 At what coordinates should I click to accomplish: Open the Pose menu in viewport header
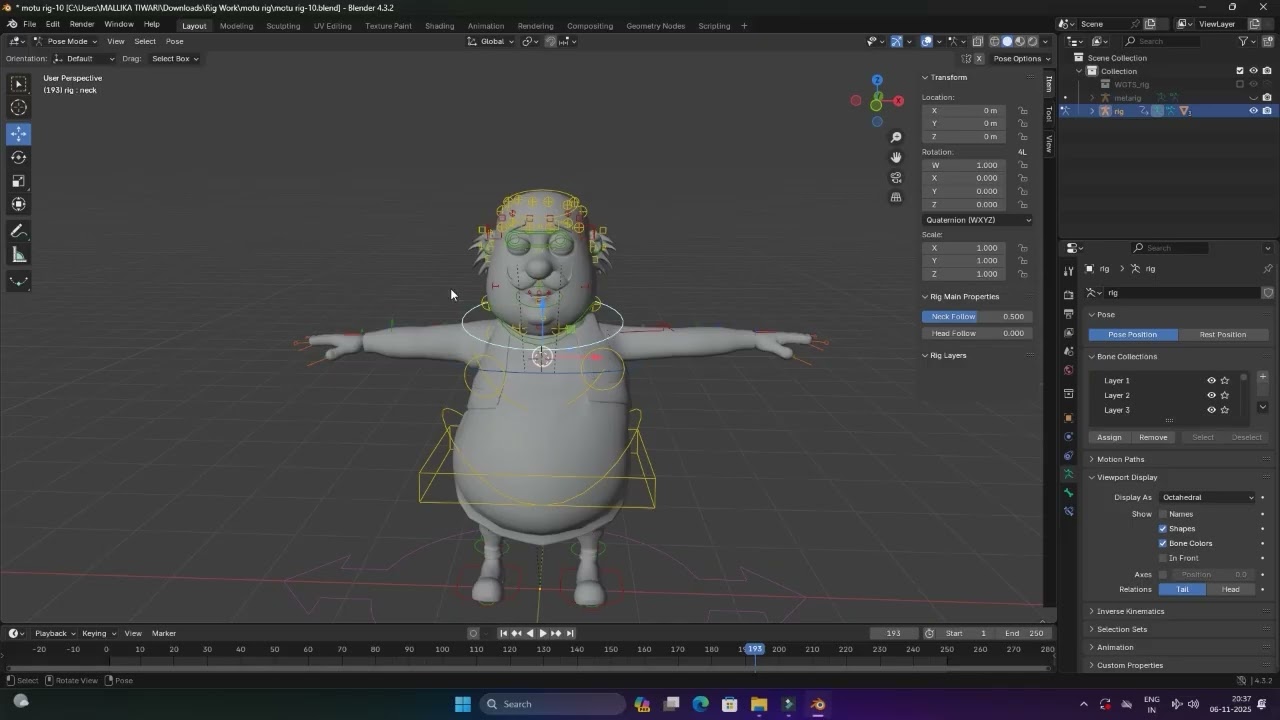point(174,41)
